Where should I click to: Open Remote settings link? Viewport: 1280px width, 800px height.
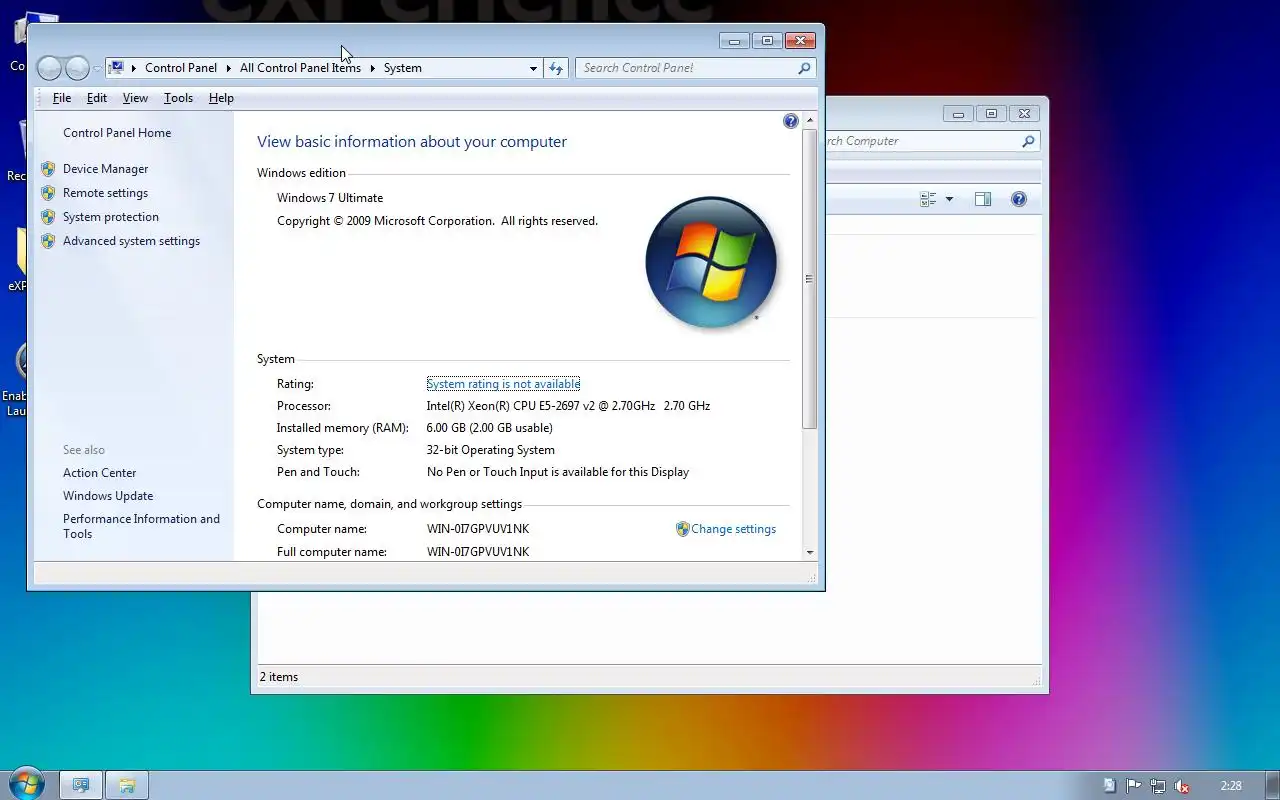point(105,193)
